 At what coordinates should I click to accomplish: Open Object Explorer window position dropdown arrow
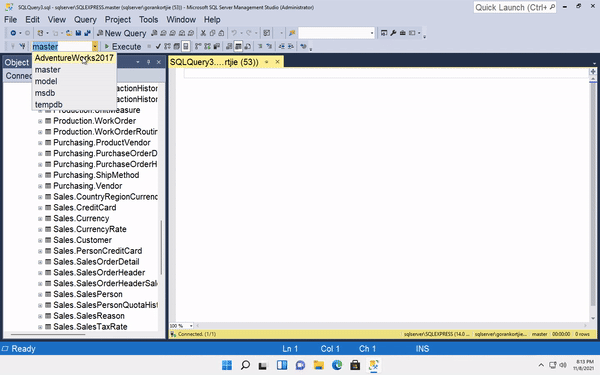pos(138,62)
